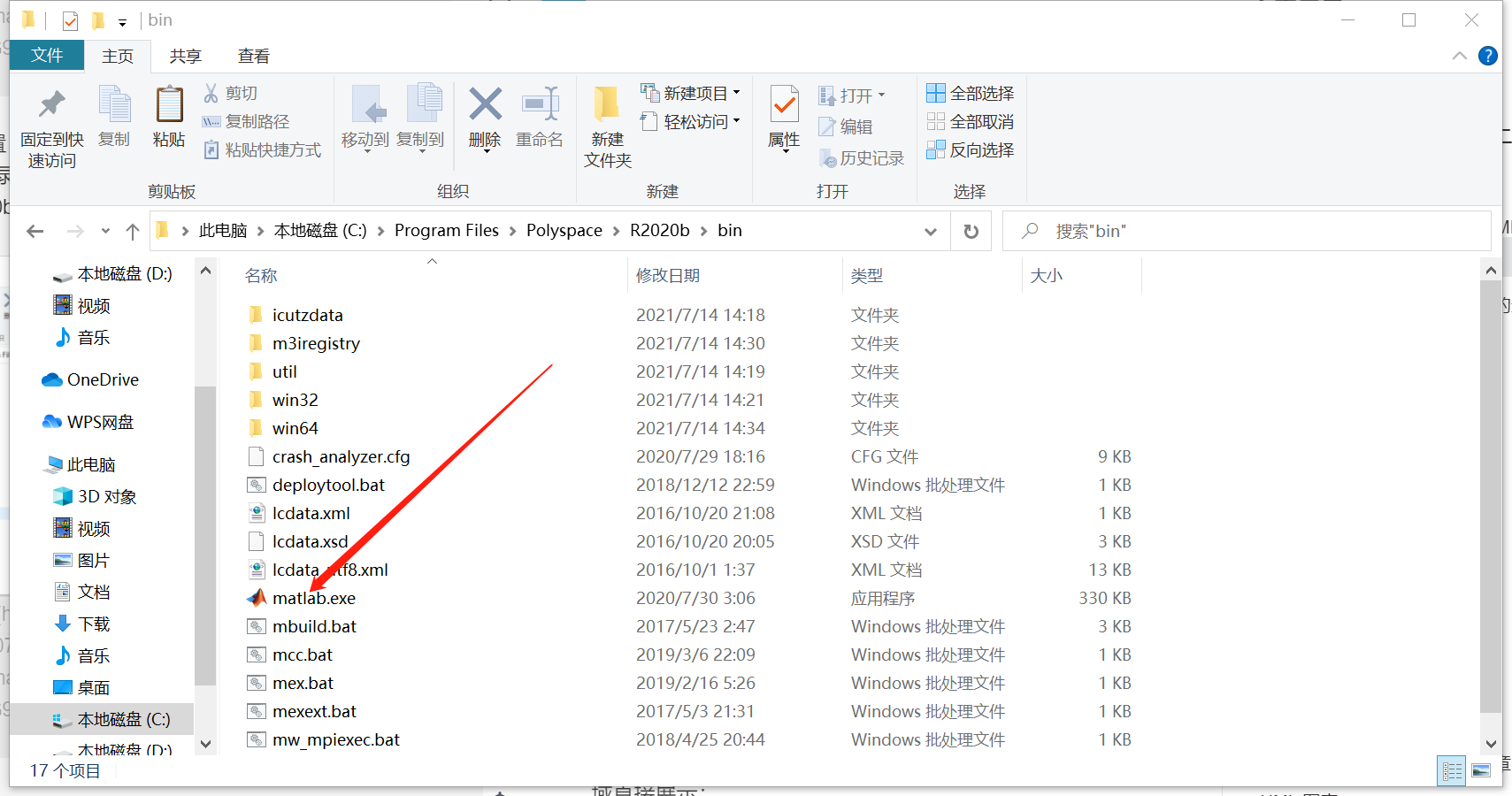Click Cut (剪切) scissors icon
This screenshot has height=796, width=1512.
click(x=211, y=93)
